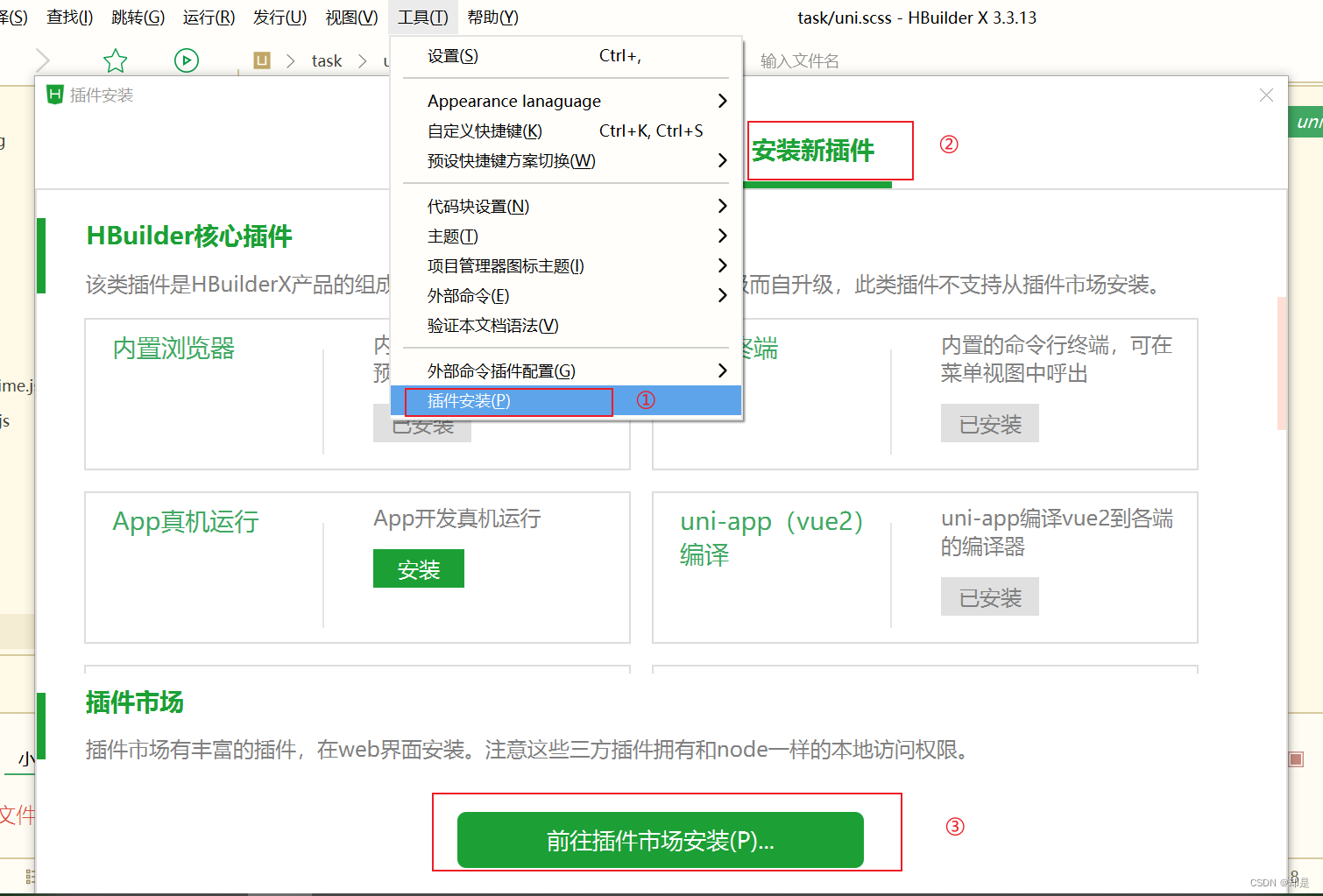The height and width of the screenshot is (896, 1323).
Task: Click the uni-app project icon in breadcrumb
Action: click(x=262, y=60)
